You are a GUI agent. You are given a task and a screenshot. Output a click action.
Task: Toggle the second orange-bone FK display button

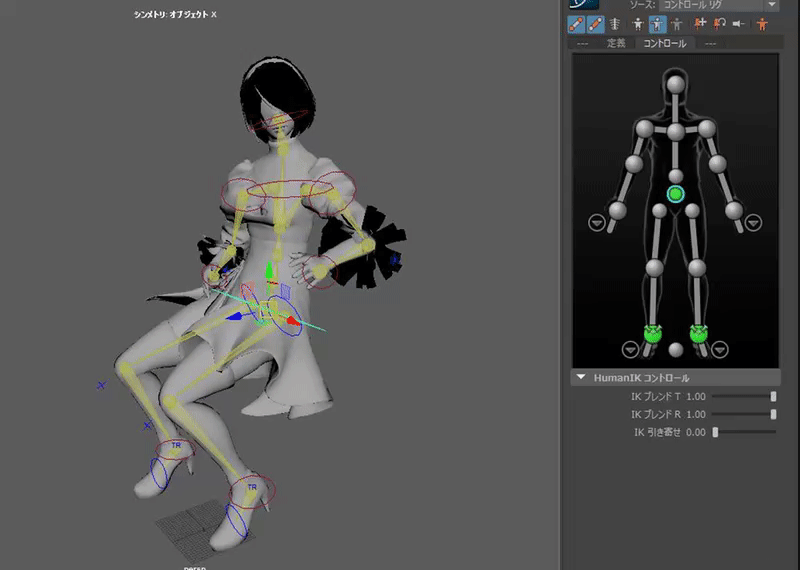tap(596, 23)
